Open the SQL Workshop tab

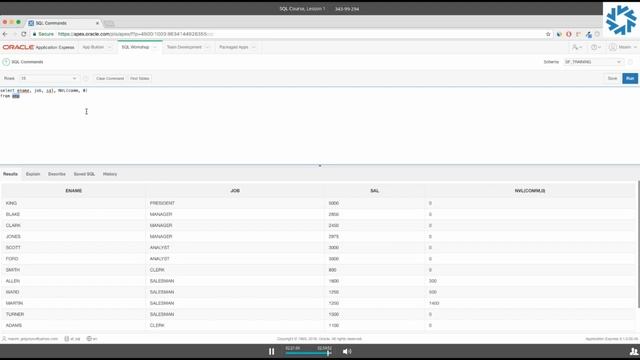point(135,47)
